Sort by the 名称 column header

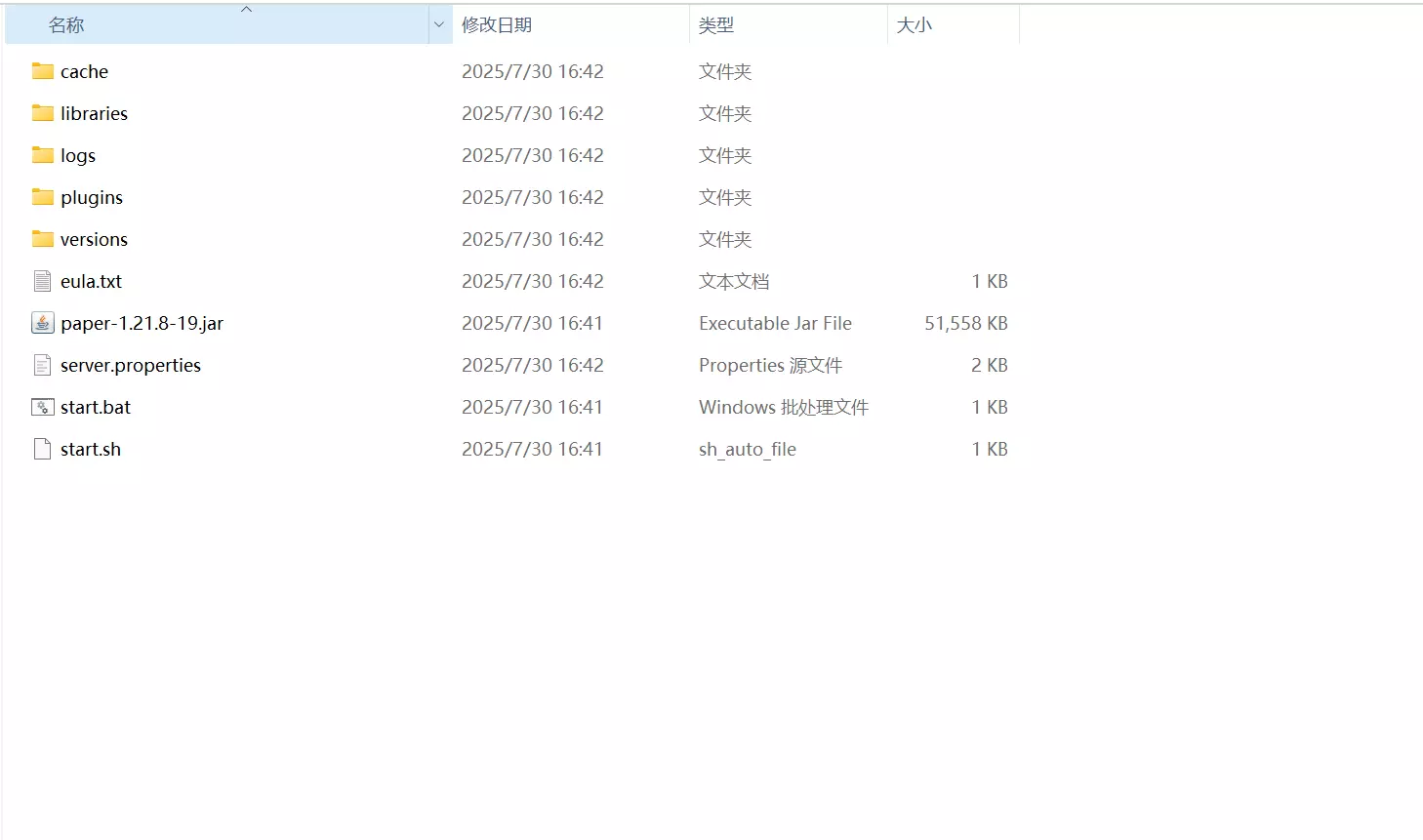coord(217,24)
